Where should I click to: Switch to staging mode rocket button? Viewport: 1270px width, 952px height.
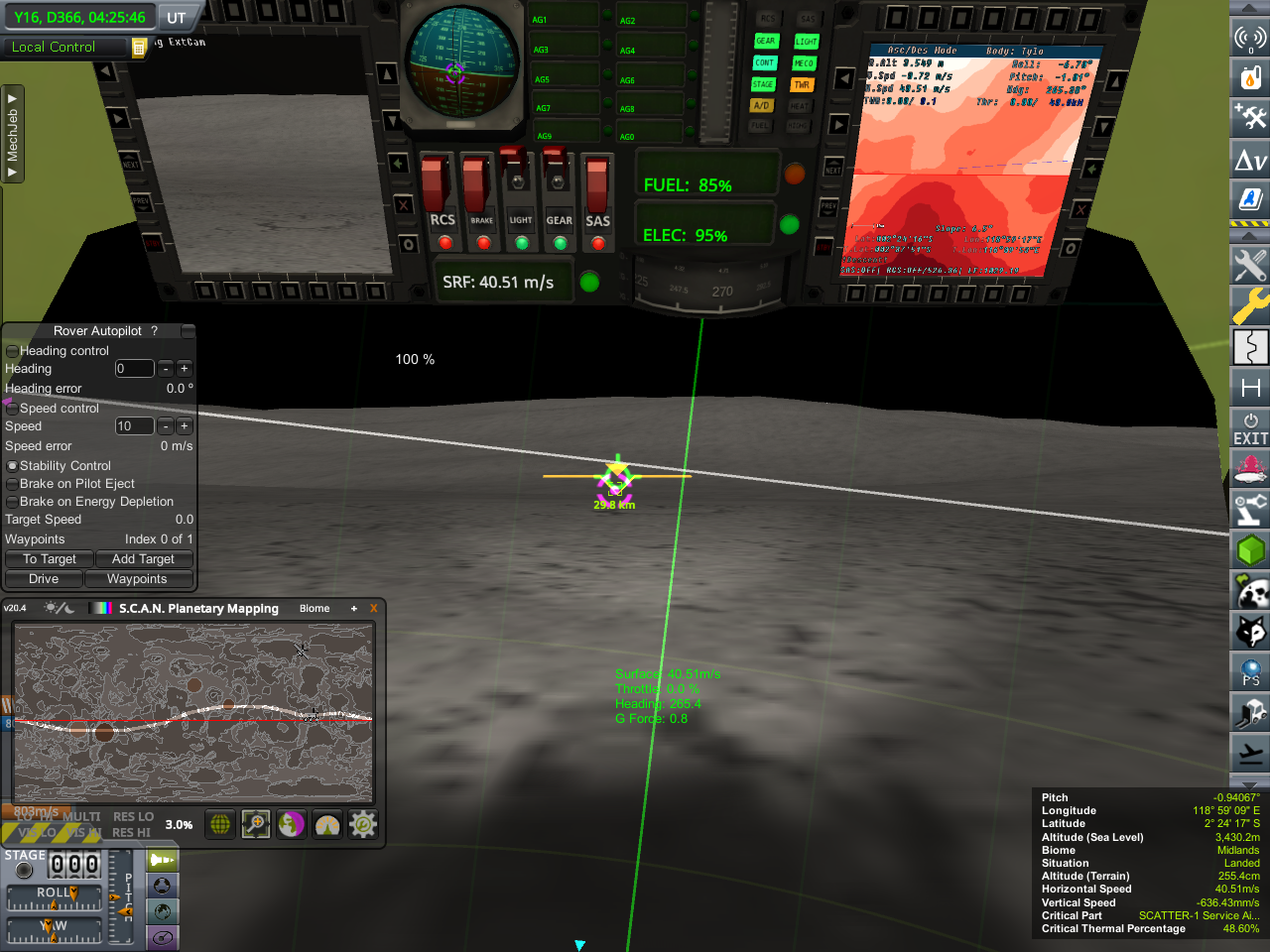(163, 860)
